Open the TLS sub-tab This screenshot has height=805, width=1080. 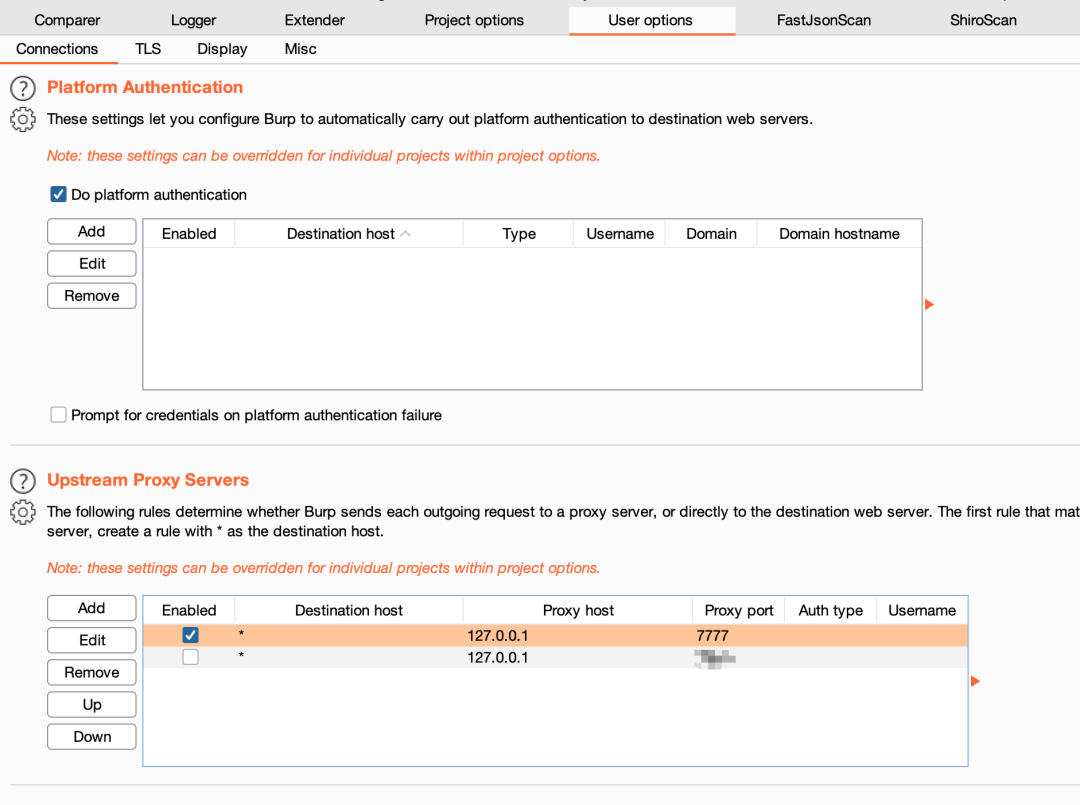[148, 49]
